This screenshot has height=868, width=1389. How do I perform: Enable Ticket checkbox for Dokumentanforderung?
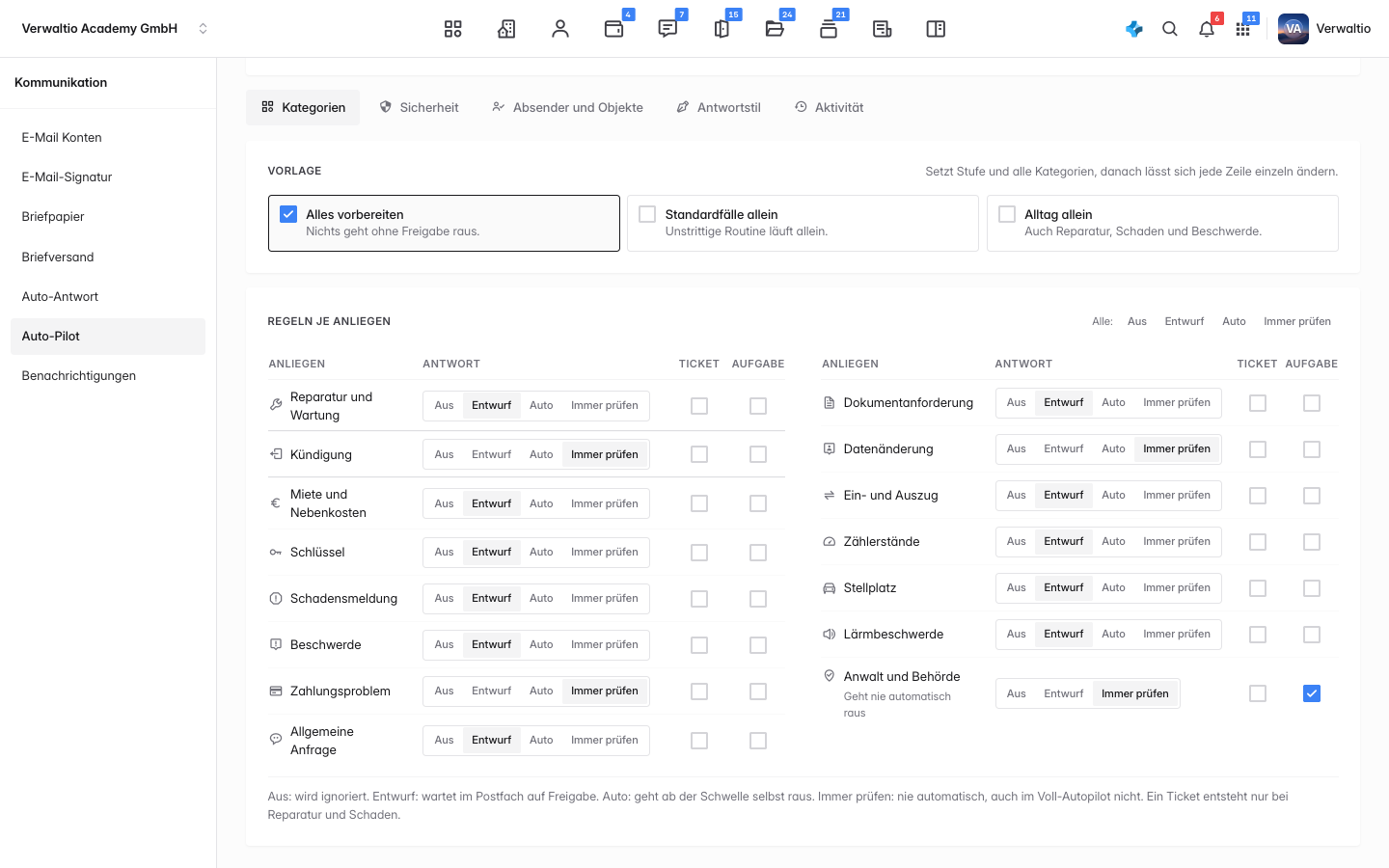1258,403
